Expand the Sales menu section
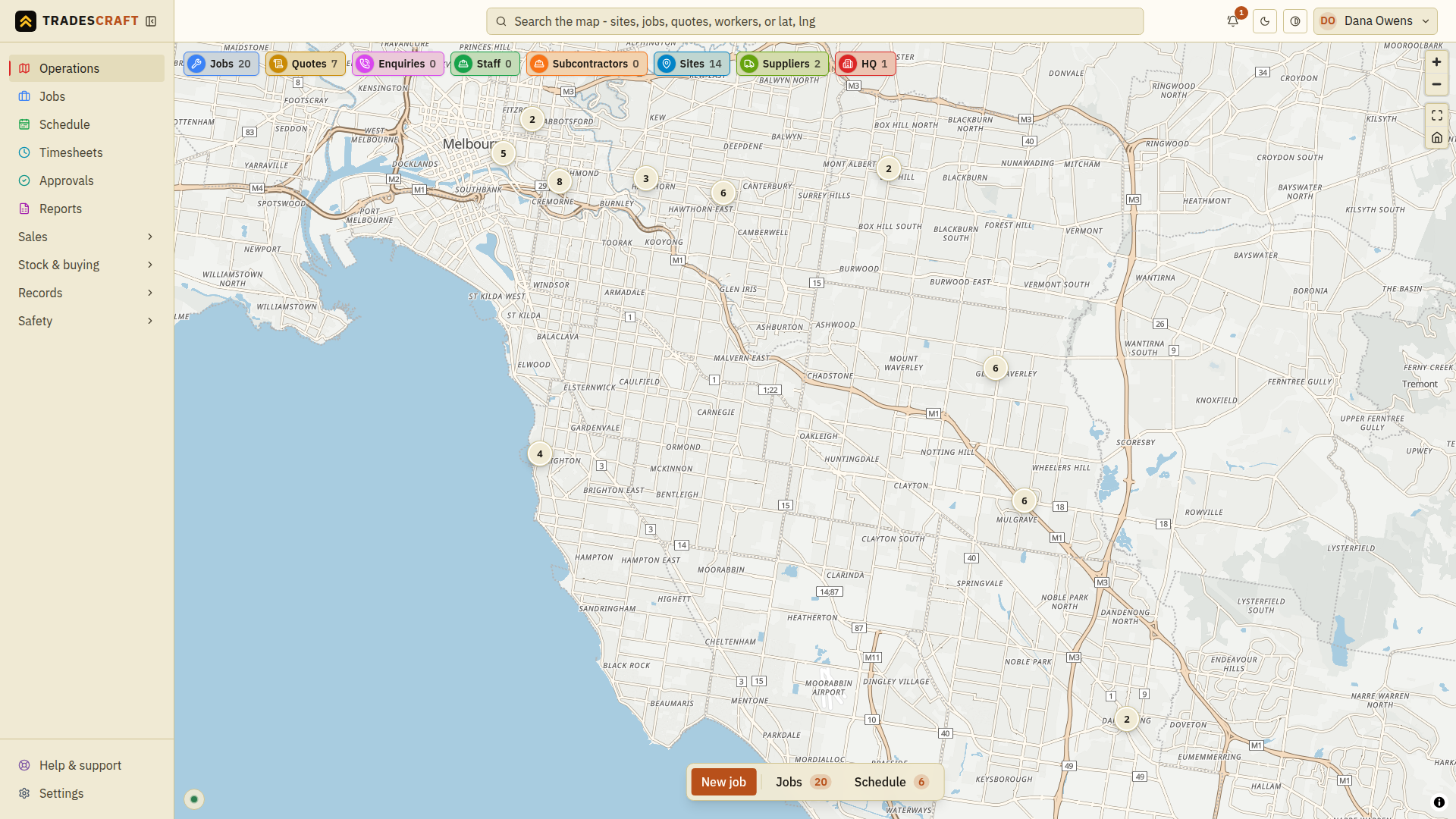This screenshot has width=1456, height=819. coord(86,237)
